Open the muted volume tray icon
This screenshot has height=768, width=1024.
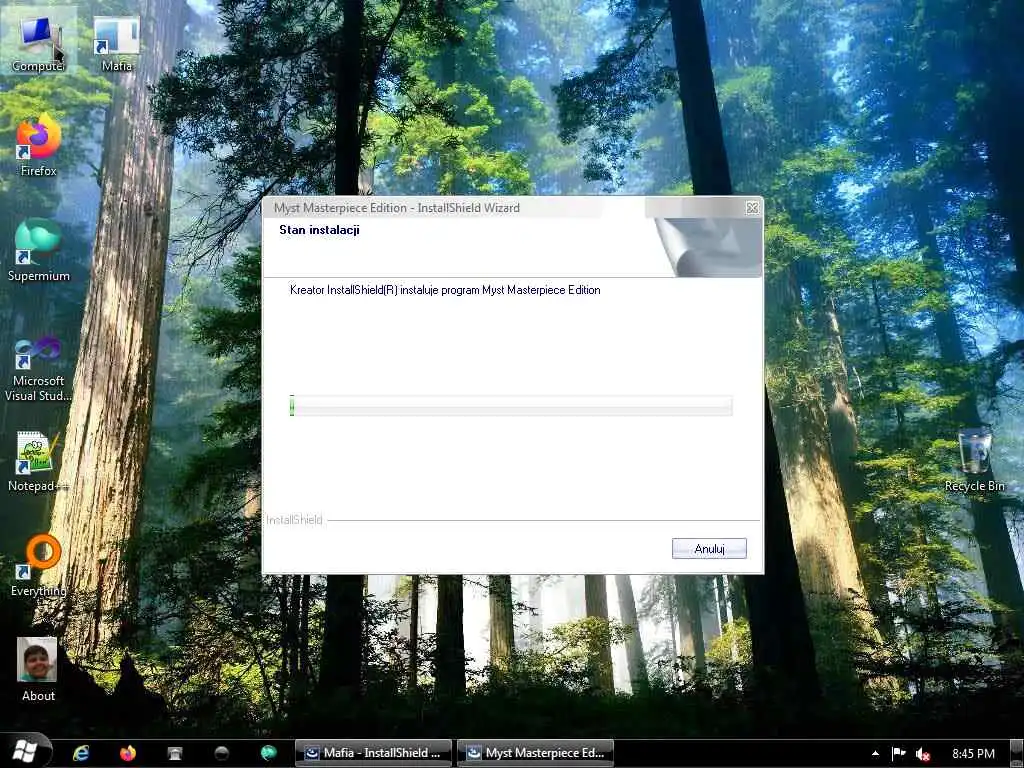[923, 754]
